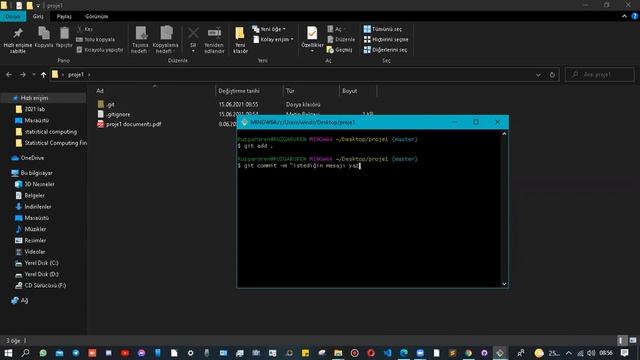Screen dimensions: 640x360
Task: Click Hiçbirini seçme
Action: tap(386, 40)
